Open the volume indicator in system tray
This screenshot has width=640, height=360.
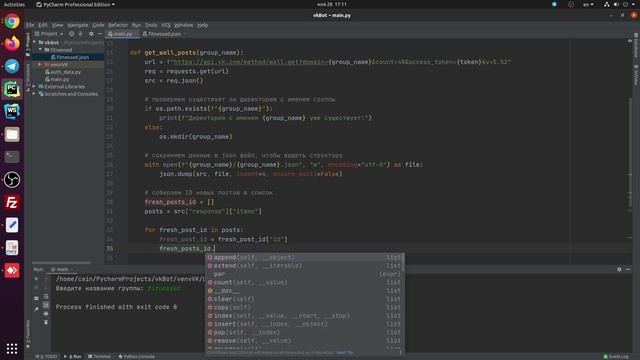coord(616,4)
